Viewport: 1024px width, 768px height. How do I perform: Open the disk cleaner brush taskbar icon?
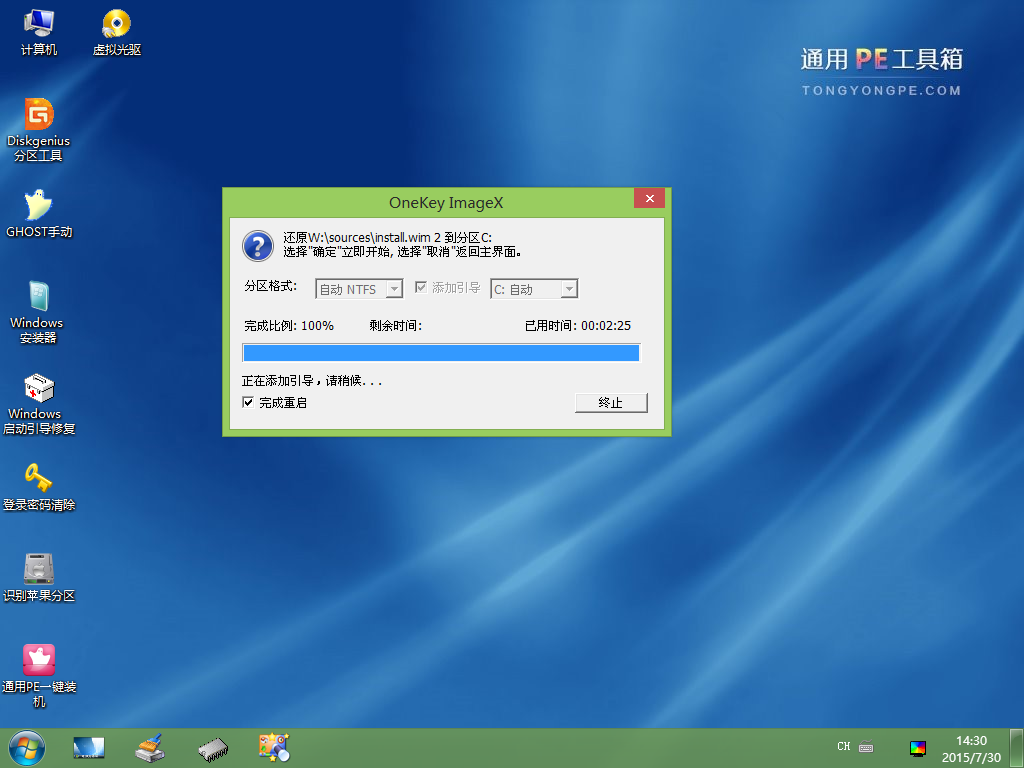150,748
